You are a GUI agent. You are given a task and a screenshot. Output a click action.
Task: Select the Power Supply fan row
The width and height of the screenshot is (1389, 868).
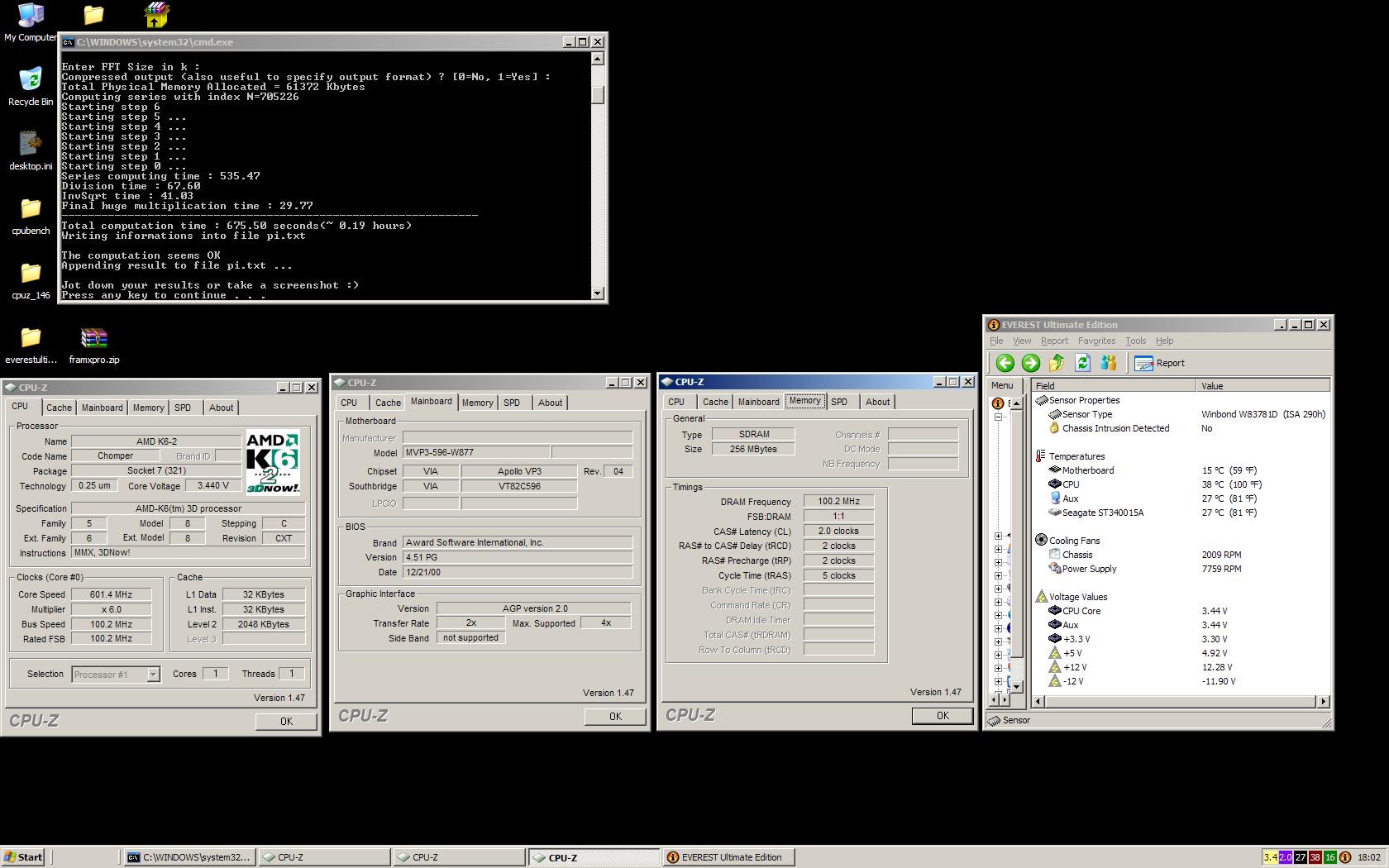pyautogui.click(x=1181, y=569)
